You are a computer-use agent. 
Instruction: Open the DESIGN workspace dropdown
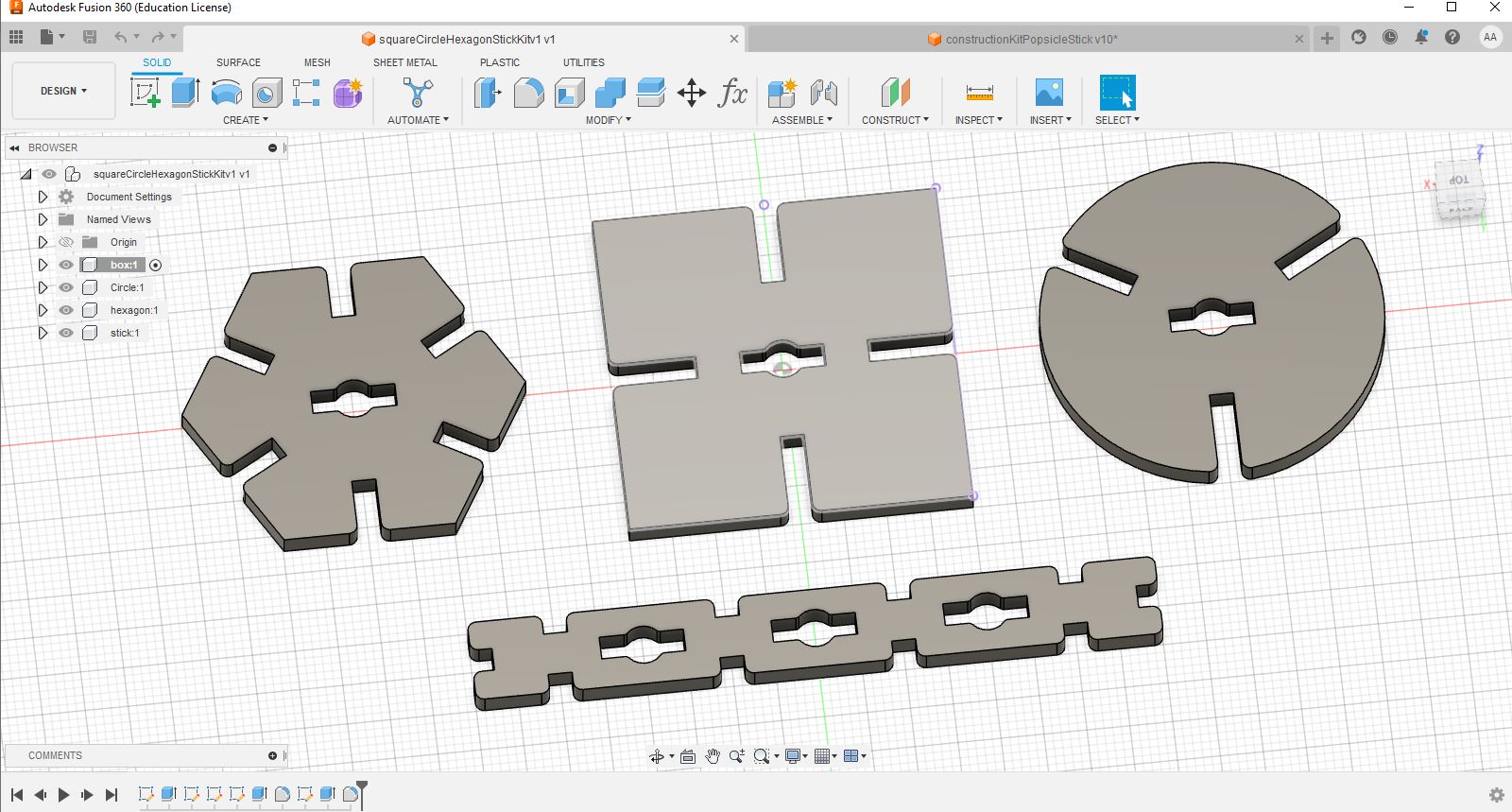click(63, 91)
